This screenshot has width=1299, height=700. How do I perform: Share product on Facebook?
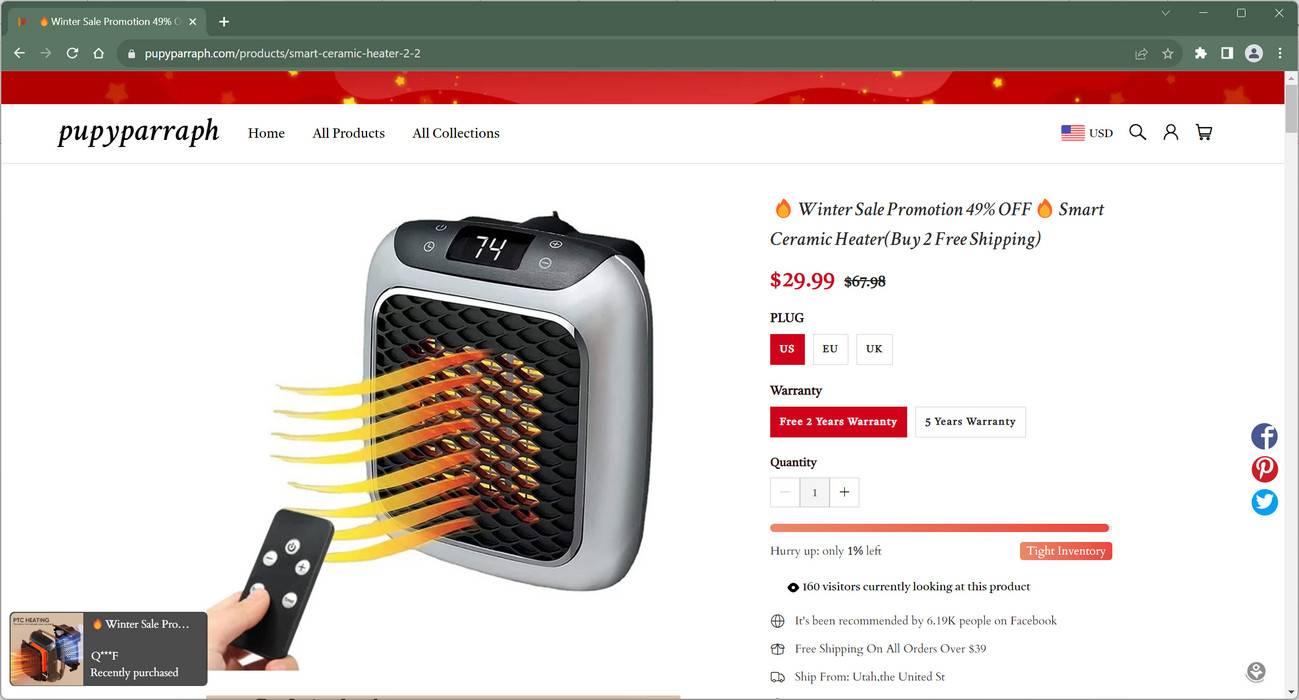(1264, 436)
